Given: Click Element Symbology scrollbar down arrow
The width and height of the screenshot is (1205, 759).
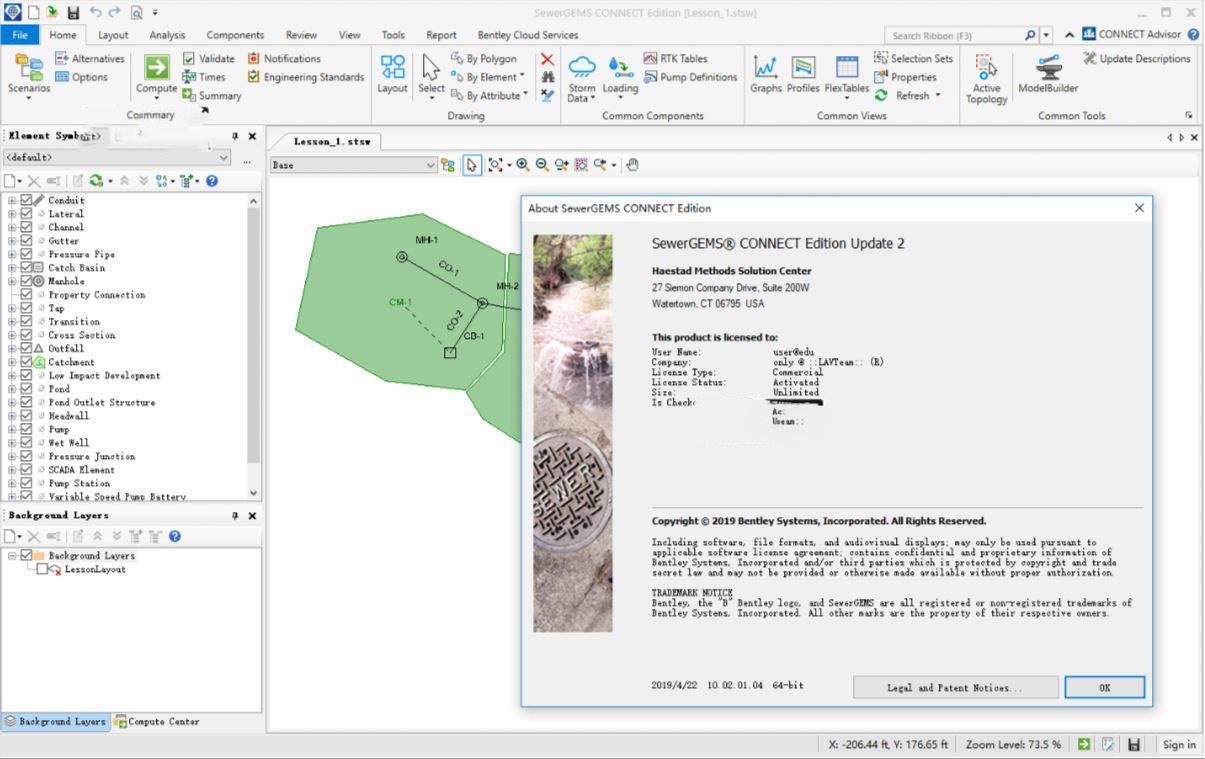Looking at the screenshot, I should click(253, 493).
